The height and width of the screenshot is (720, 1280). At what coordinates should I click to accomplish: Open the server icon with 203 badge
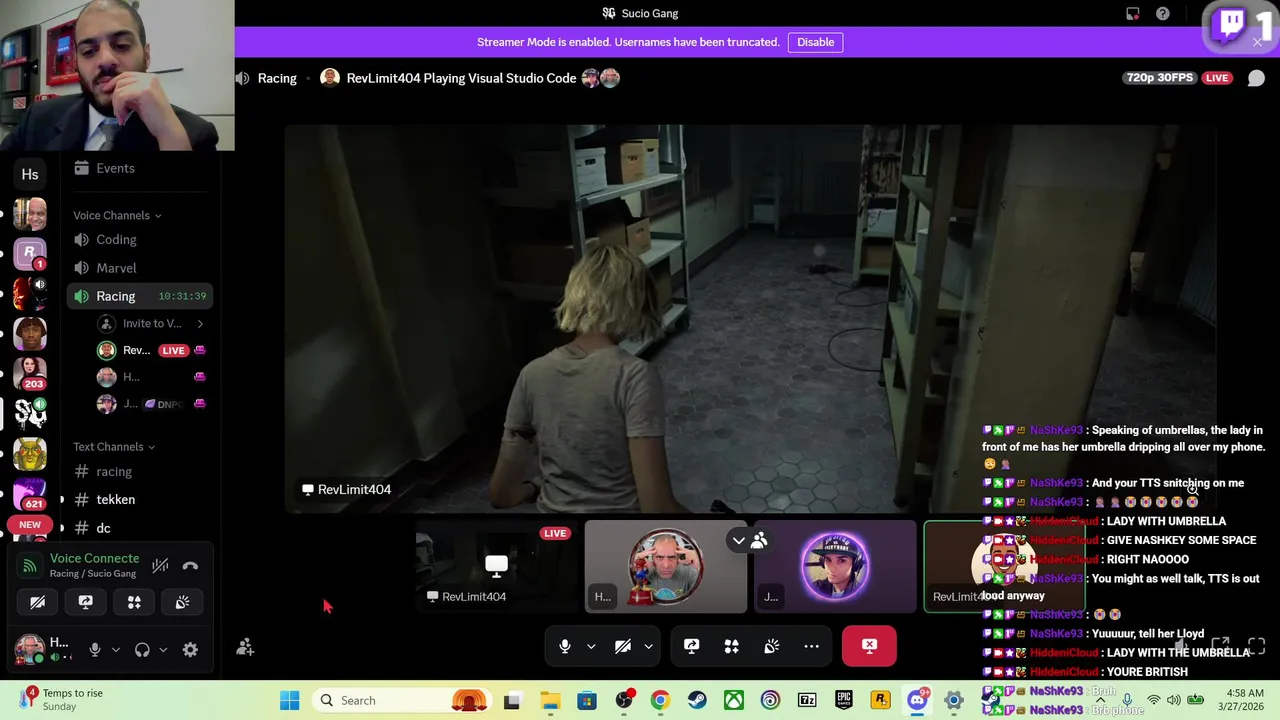point(30,372)
